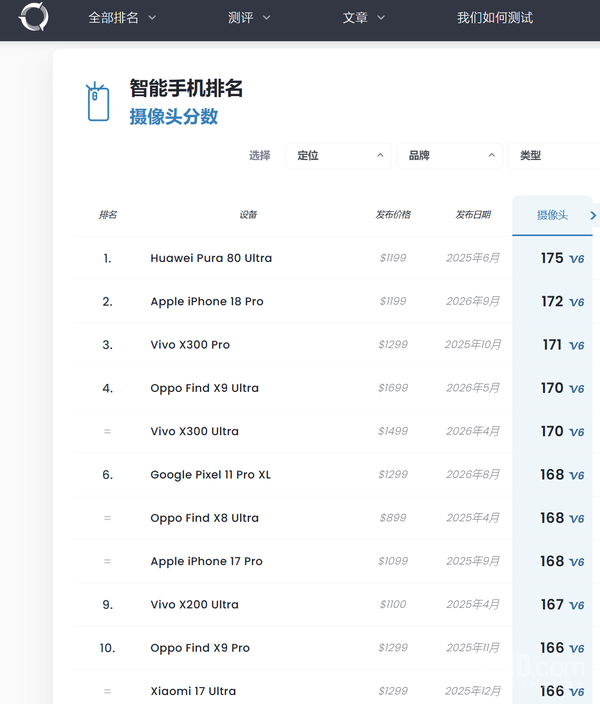Sort by the 发布日期 column header
The height and width of the screenshot is (704, 600).
coord(473,215)
